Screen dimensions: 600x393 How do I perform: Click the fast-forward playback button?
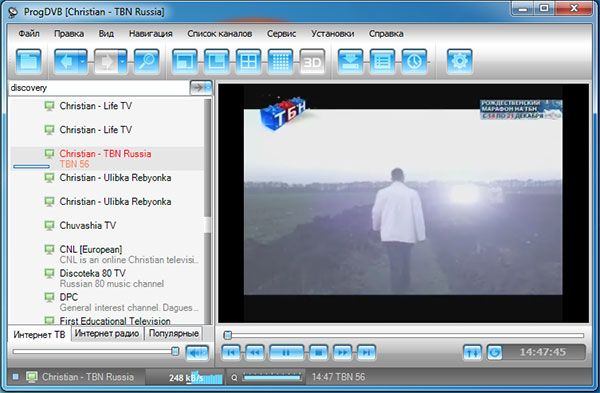point(342,352)
